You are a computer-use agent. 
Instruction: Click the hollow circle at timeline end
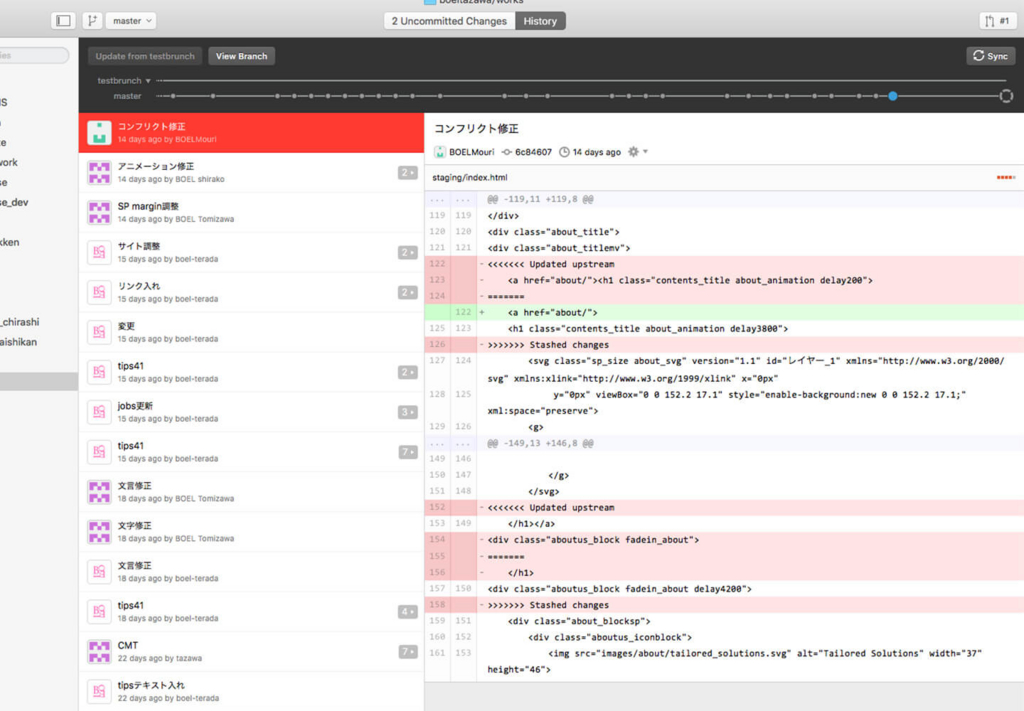pyautogui.click(x=1006, y=96)
